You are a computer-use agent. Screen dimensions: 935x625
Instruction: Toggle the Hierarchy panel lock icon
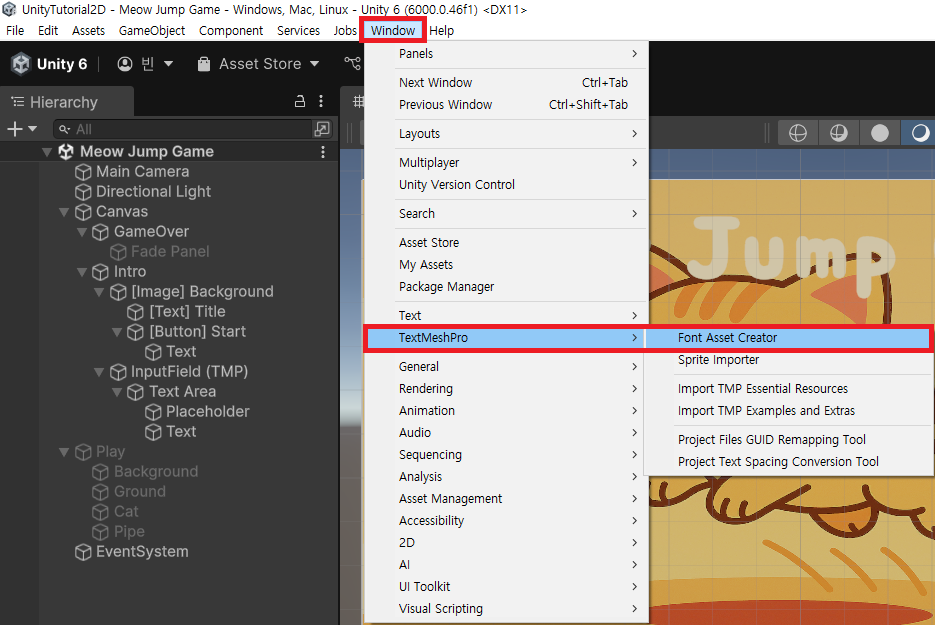point(300,101)
